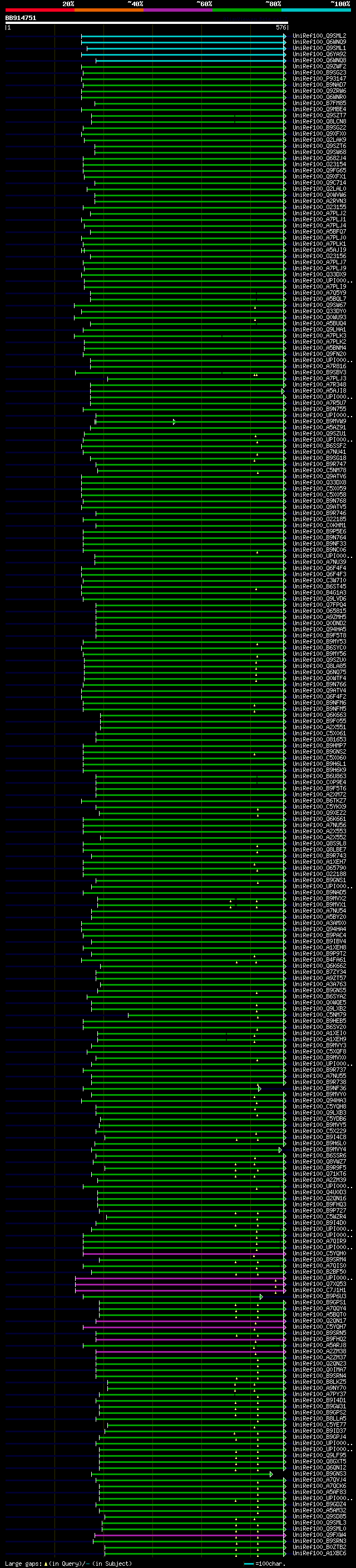Image resolution: width=356 pixels, height=1568 pixels.
Task: Click the white query sequence bar
Action: (147, 23)
